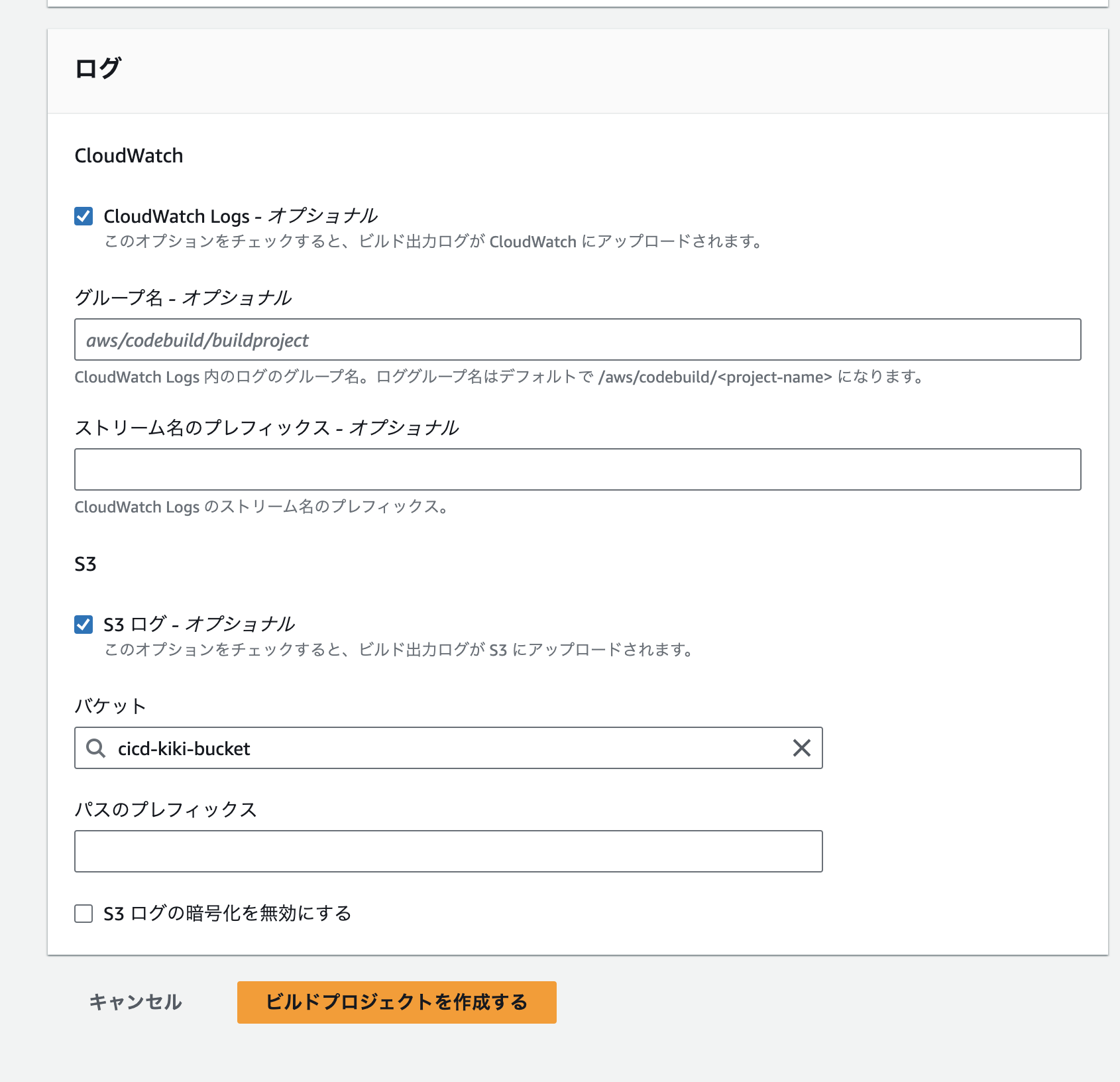
Task: Uncheck the CloudWatch Logs - オプショナル checkbox
Action: (x=84, y=215)
